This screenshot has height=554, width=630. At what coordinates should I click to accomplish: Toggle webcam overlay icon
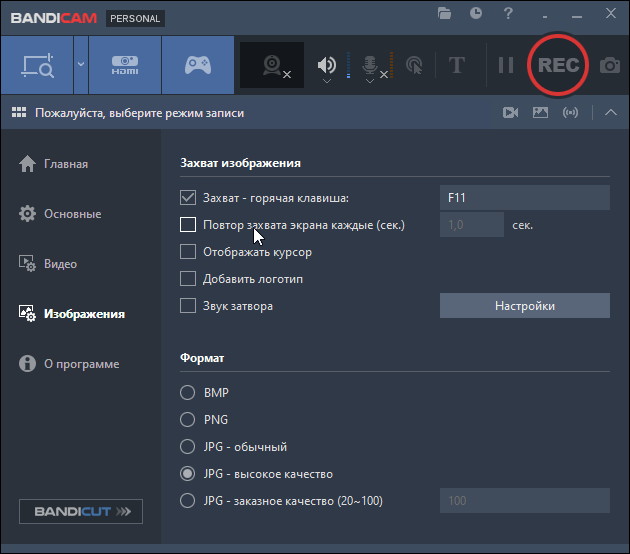pos(272,65)
